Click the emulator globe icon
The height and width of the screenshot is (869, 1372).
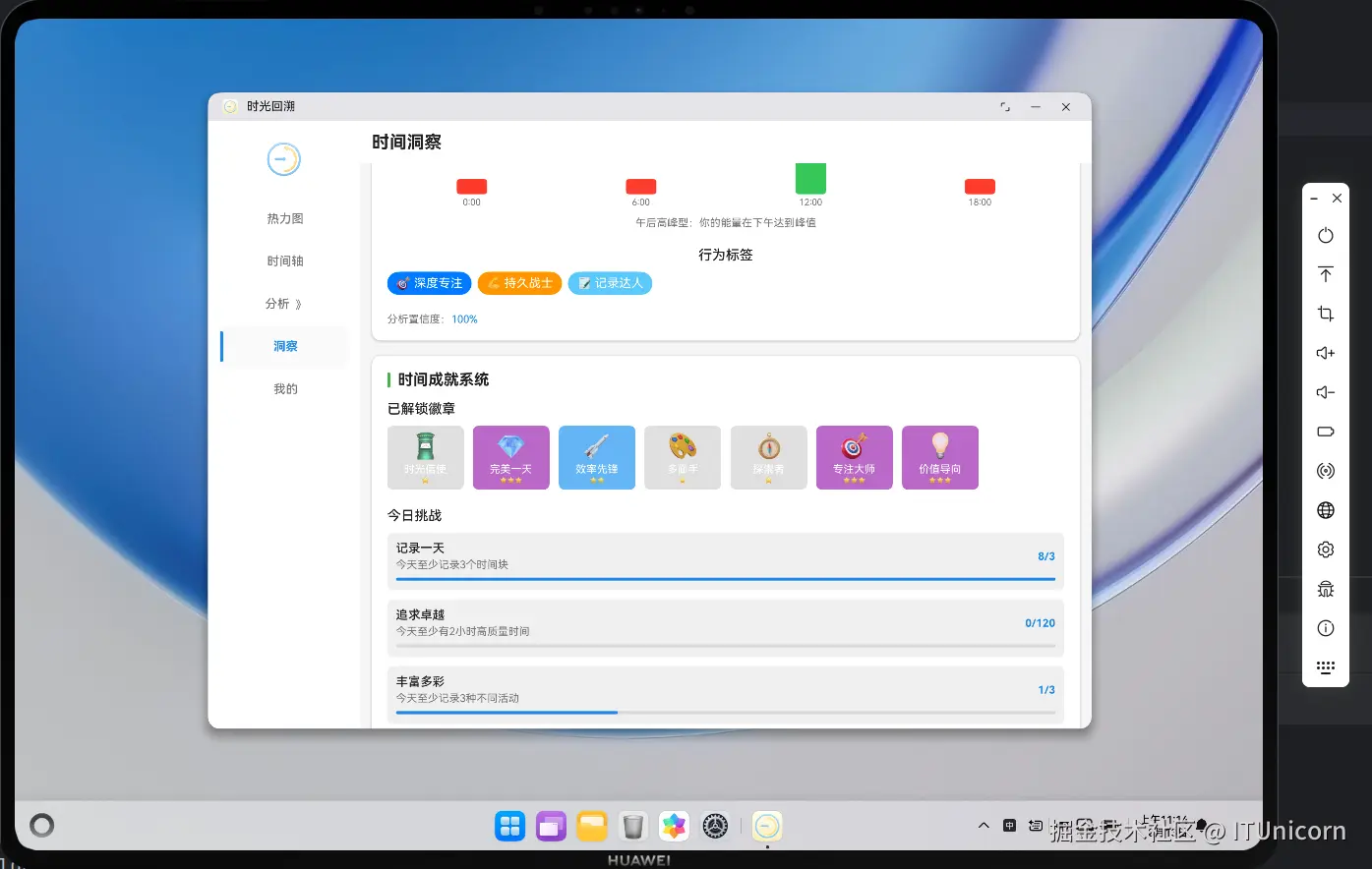click(1326, 510)
